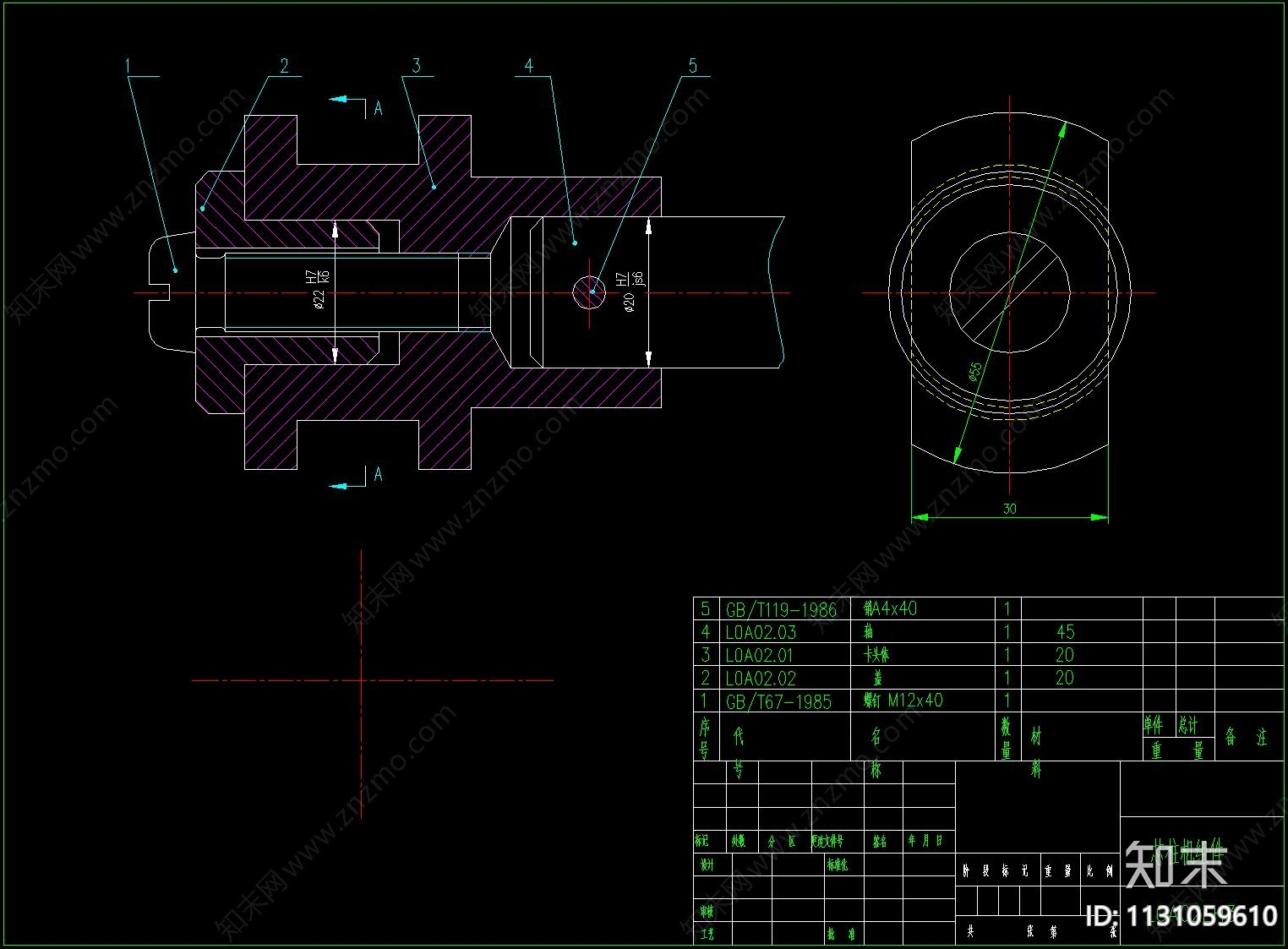Click the slotted inner circle in the side view

click(1008, 293)
